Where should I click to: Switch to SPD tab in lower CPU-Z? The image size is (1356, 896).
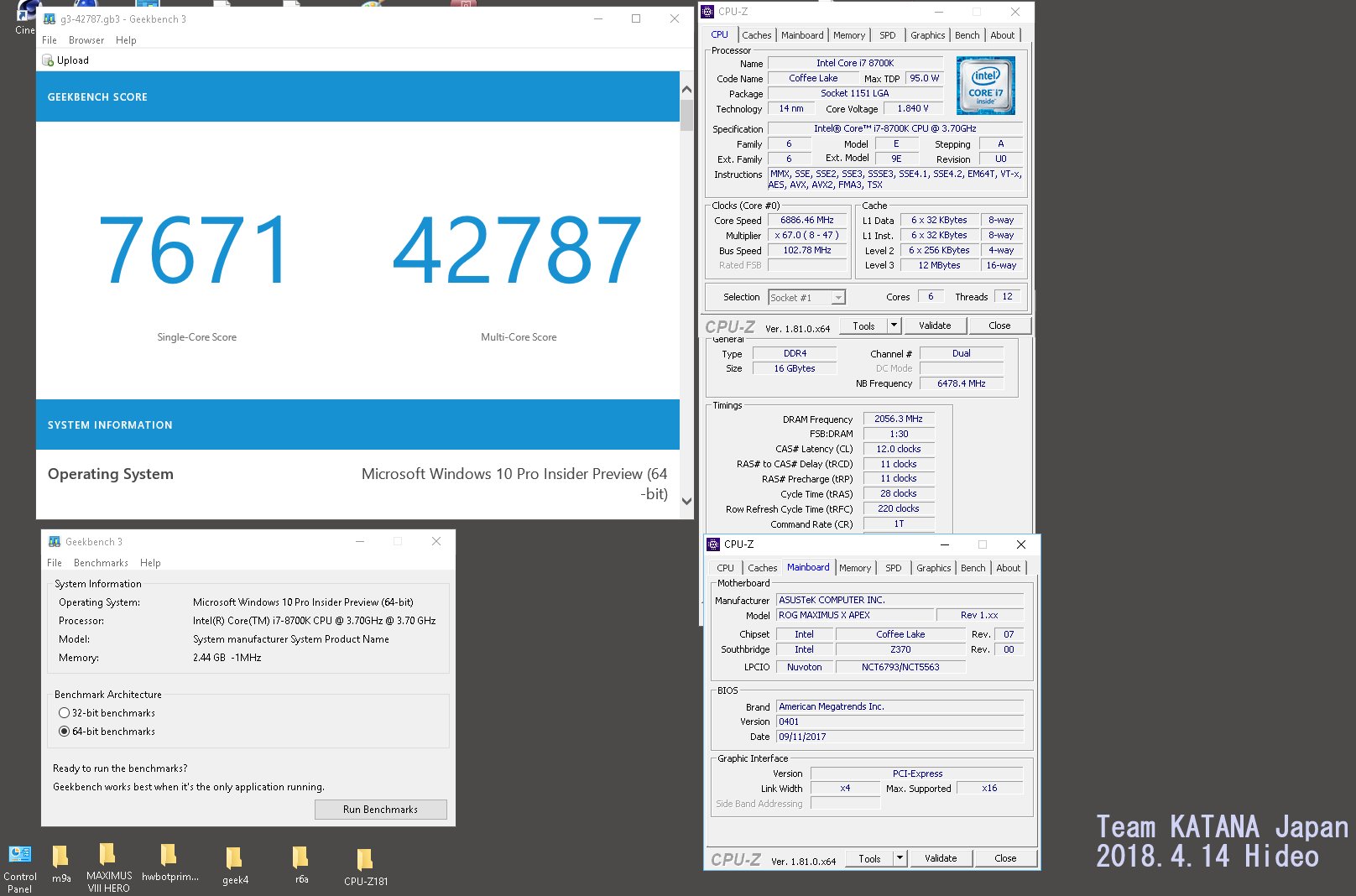coord(893,568)
